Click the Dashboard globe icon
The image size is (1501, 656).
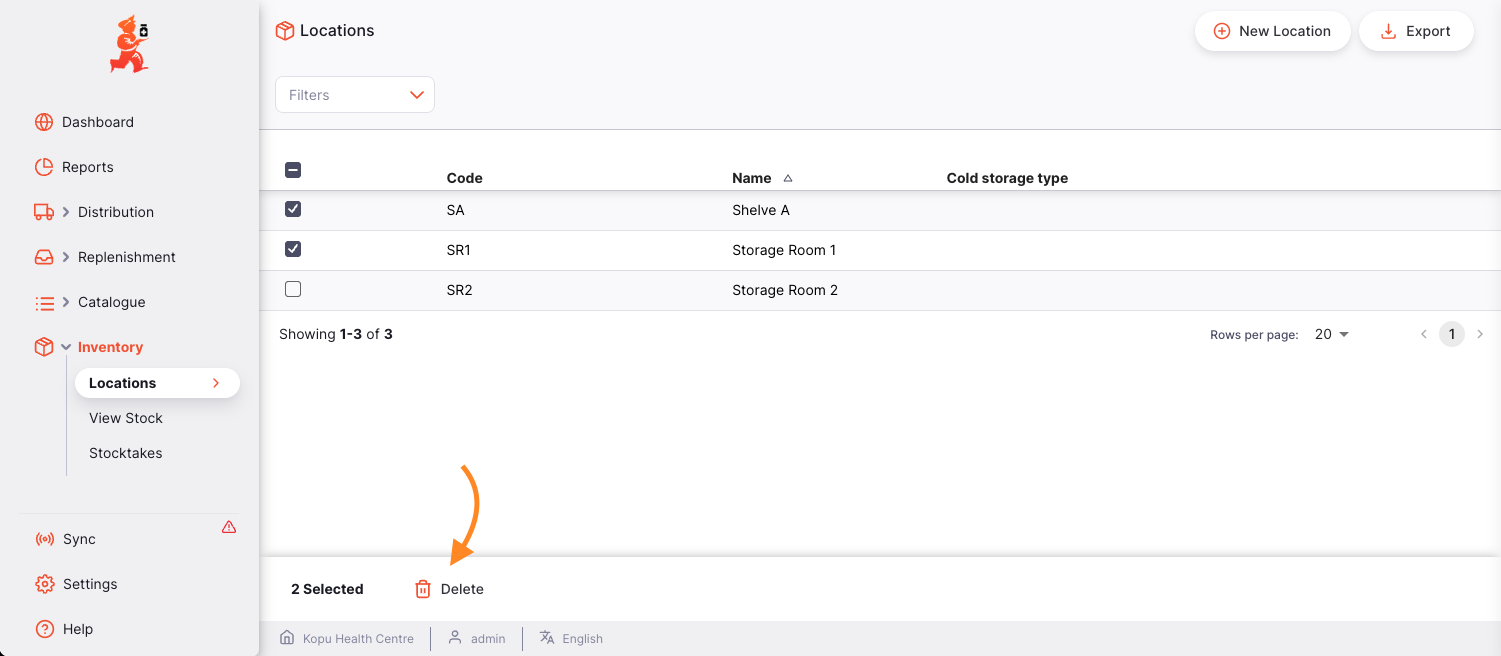tap(44, 122)
